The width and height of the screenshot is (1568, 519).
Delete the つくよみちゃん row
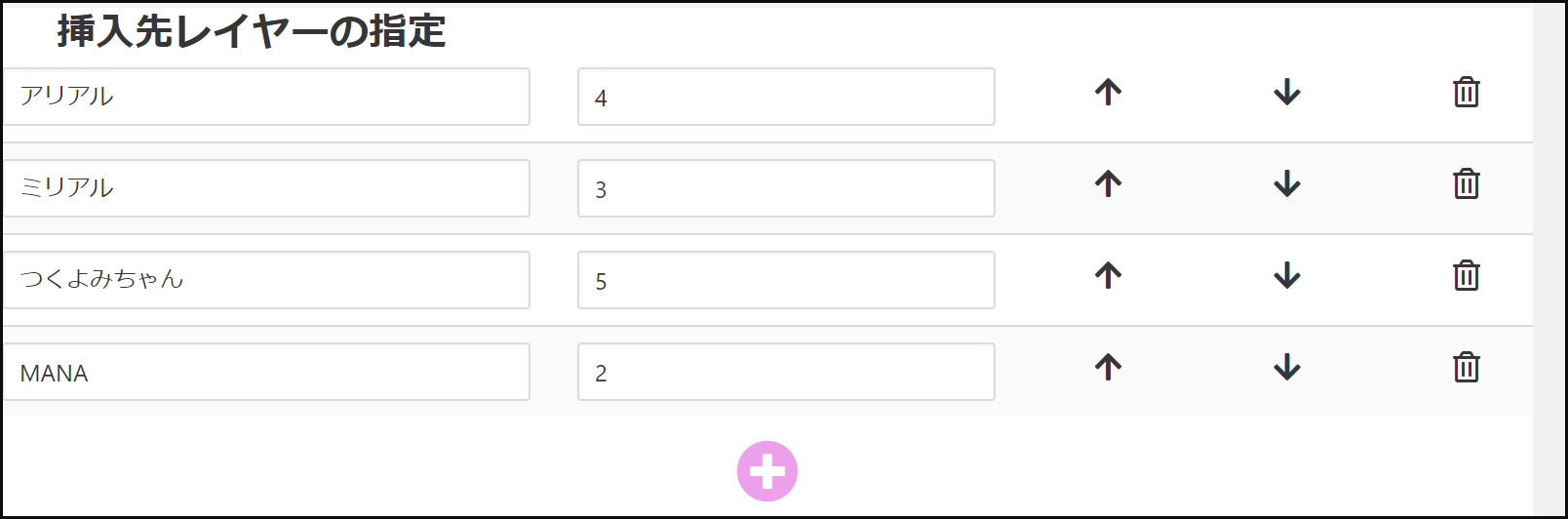(1467, 276)
